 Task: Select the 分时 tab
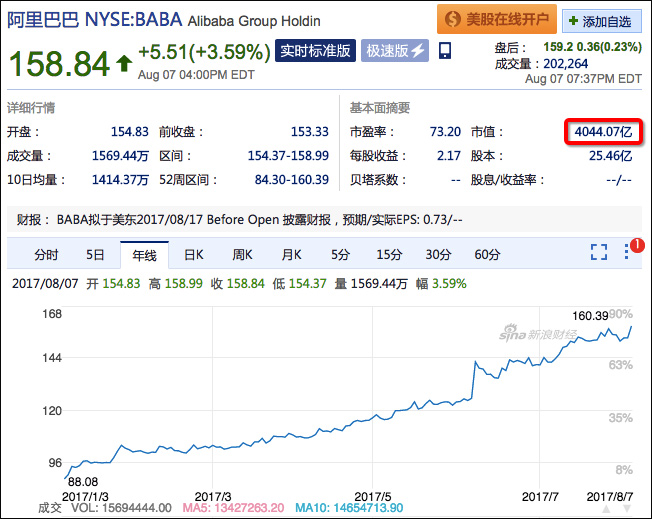(46, 254)
